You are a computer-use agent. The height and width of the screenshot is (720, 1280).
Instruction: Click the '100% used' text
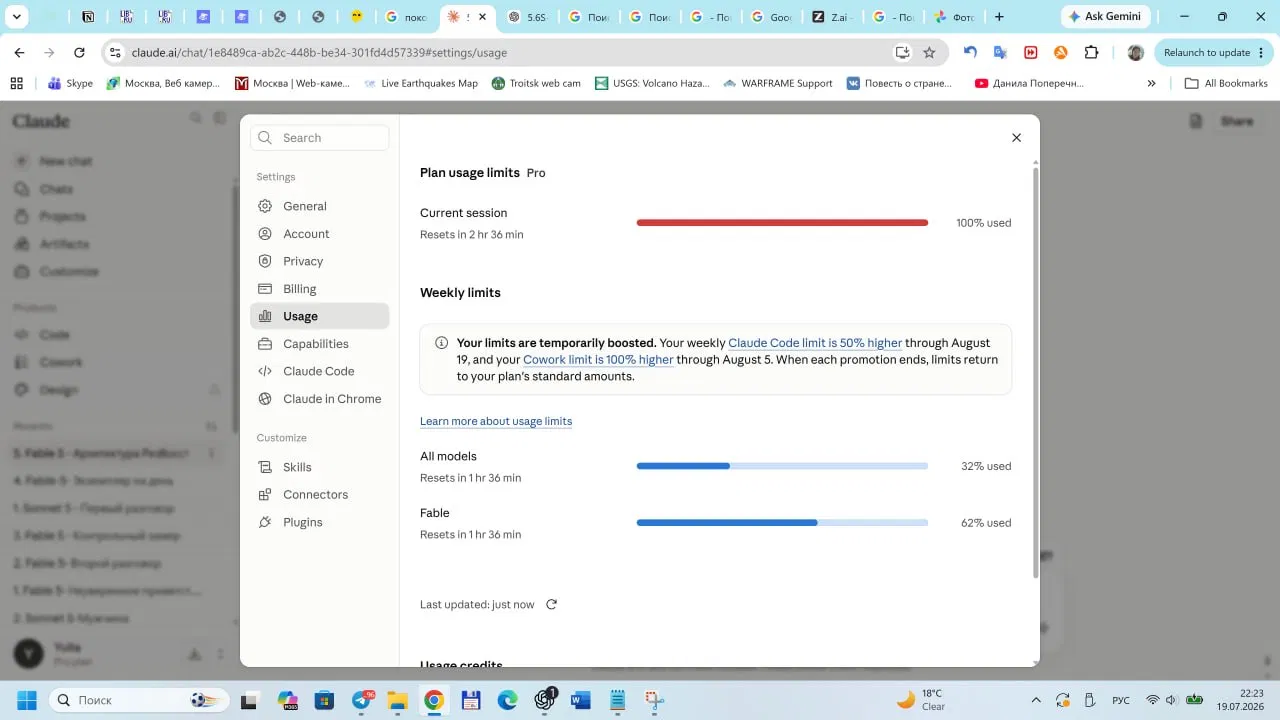pos(984,223)
